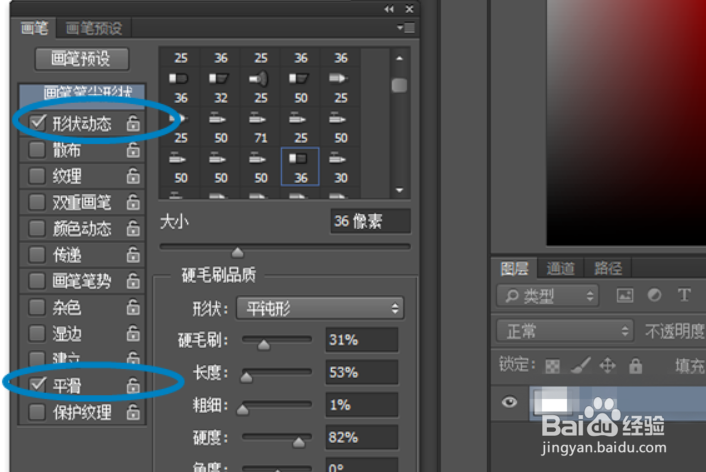Toggle lock icon for 保护纹理

(x=133, y=412)
